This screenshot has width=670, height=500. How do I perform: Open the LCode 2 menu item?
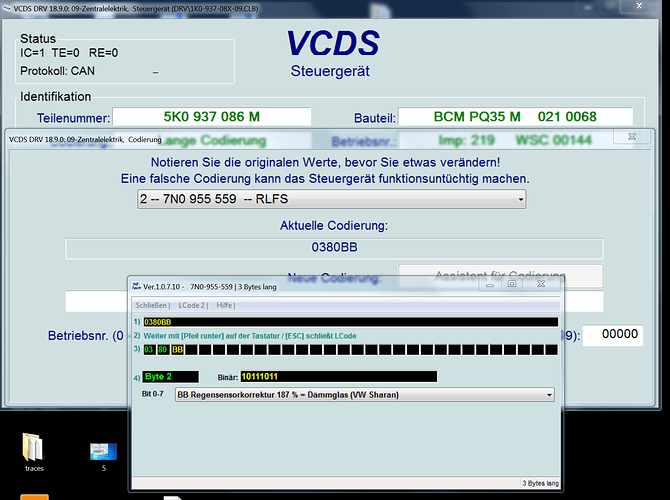click(192, 305)
